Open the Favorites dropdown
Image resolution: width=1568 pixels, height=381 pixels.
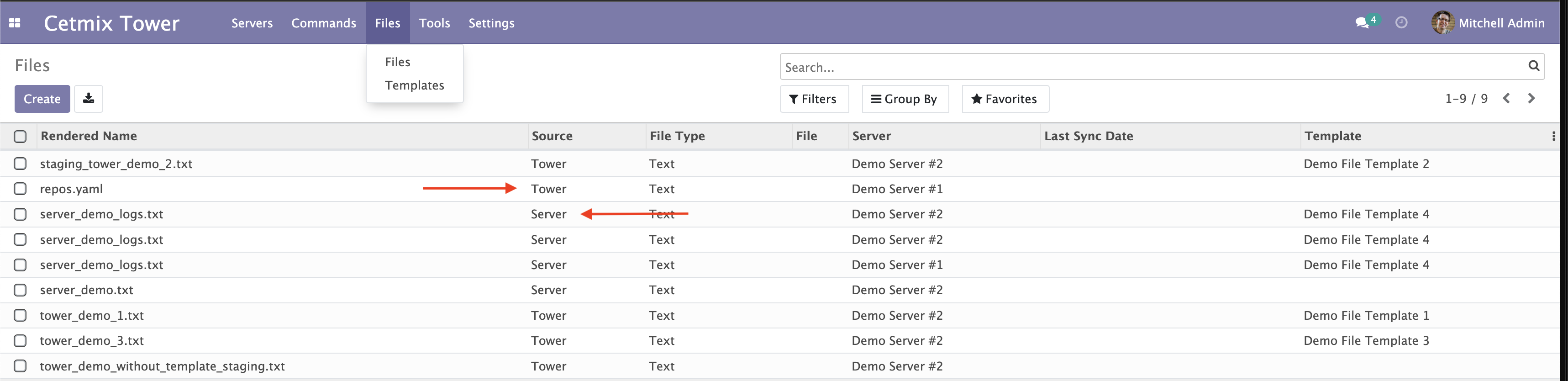click(1005, 99)
